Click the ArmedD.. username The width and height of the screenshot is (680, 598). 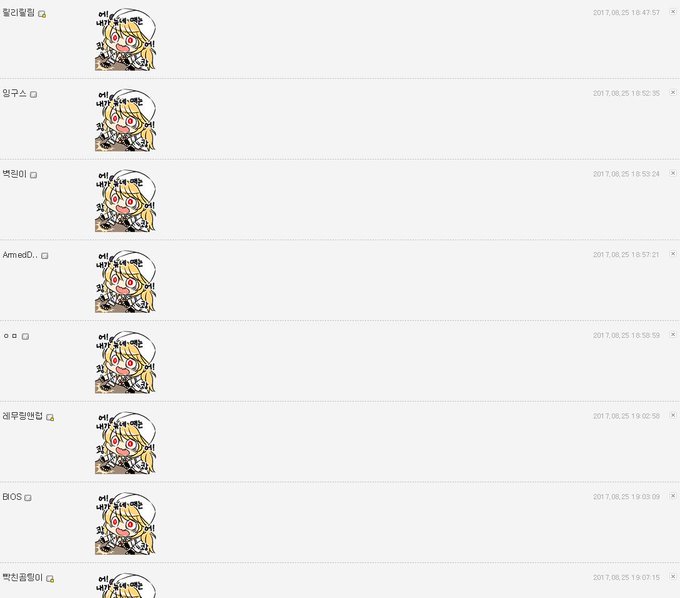pos(20,255)
